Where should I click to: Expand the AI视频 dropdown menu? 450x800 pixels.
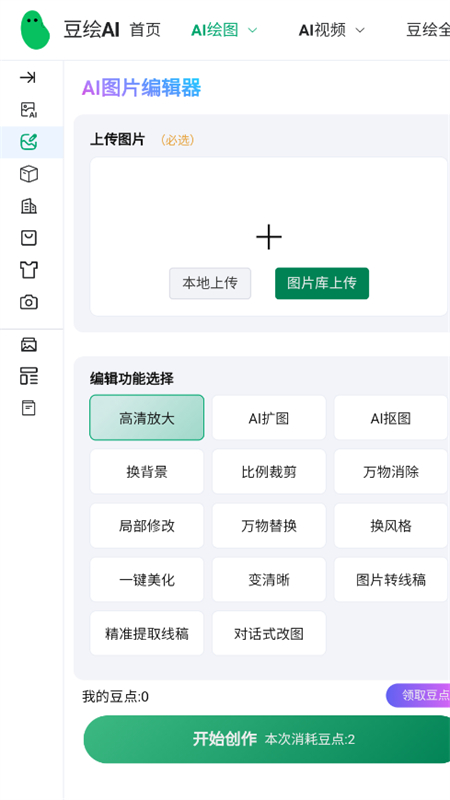[332, 30]
